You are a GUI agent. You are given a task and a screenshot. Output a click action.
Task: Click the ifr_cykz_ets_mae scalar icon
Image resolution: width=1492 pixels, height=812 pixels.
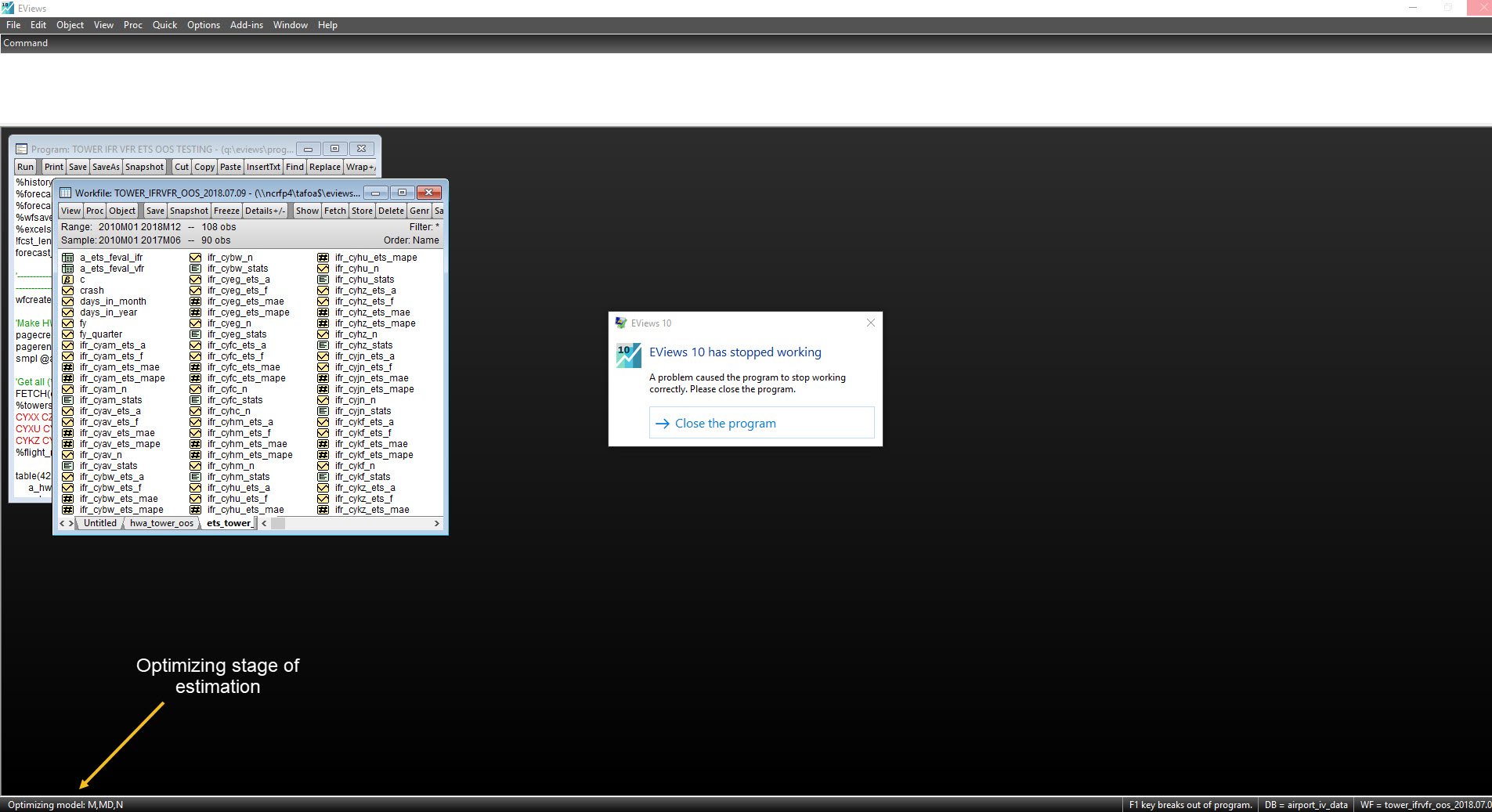pos(323,510)
